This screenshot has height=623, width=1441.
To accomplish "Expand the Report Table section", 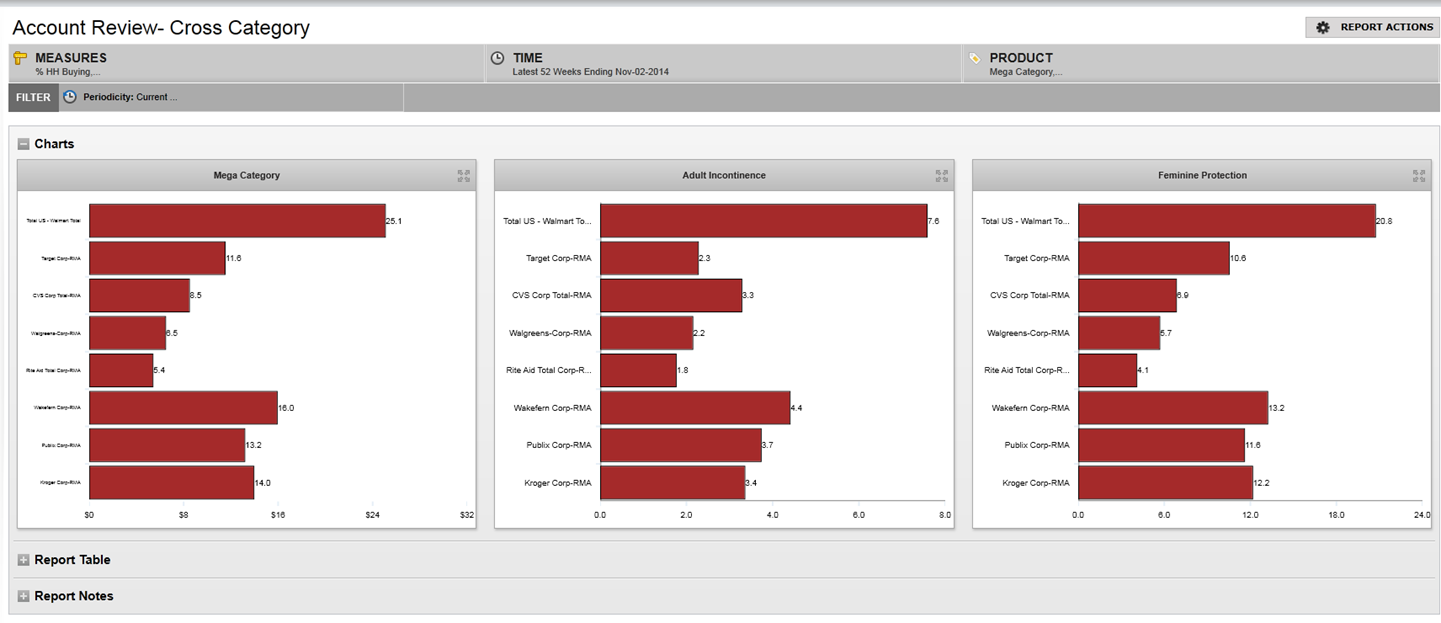I will pyautogui.click(x=24, y=560).
